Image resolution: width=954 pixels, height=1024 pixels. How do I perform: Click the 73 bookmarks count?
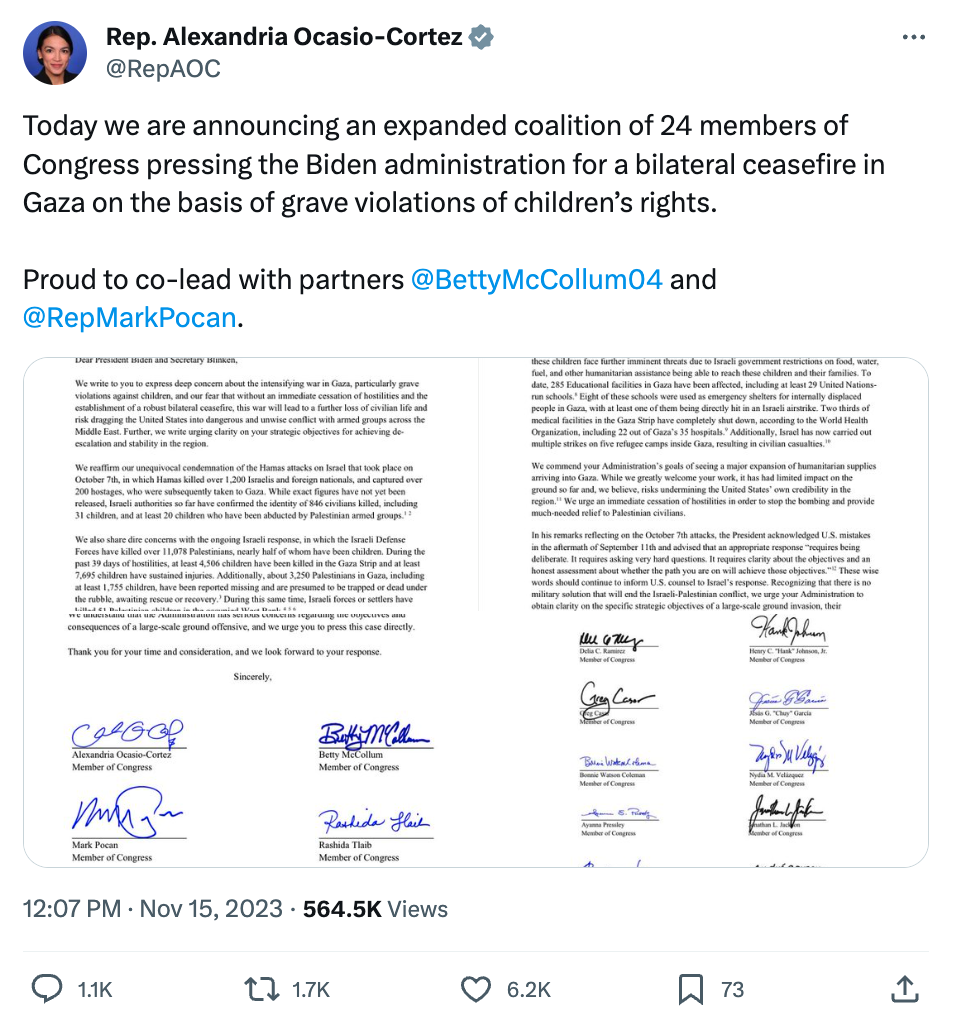(x=732, y=989)
